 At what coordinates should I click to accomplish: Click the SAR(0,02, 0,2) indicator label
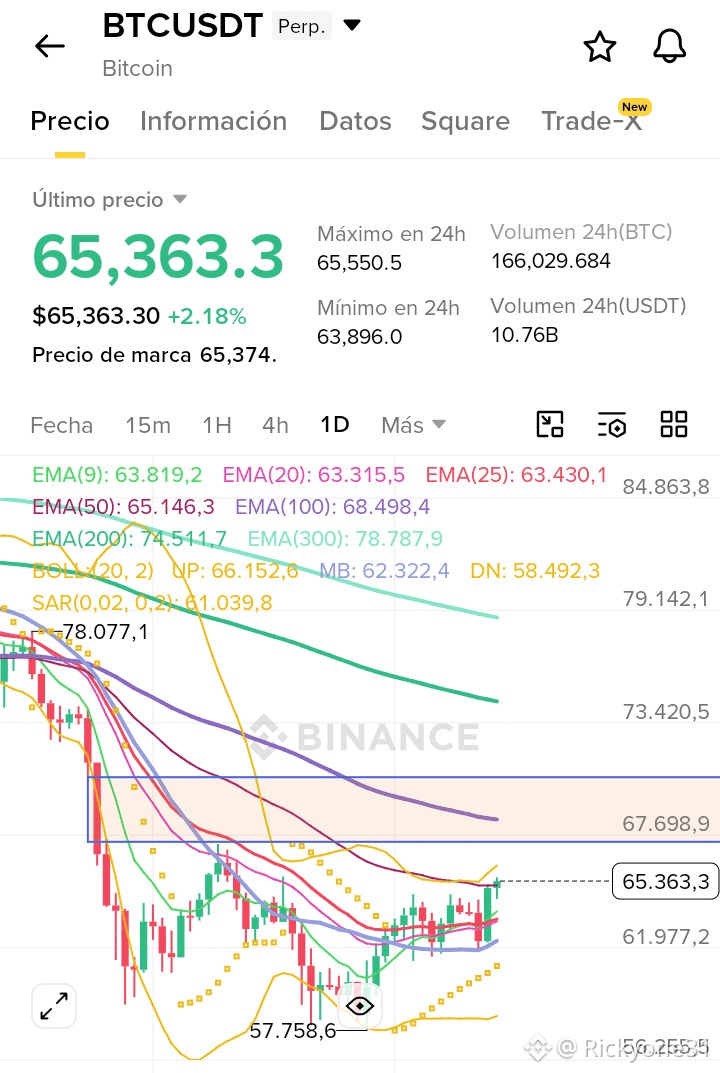(x=152, y=603)
